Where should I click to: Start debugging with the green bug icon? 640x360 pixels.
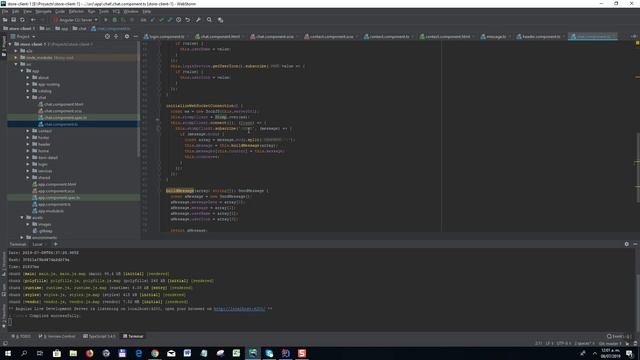(x=115, y=20)
